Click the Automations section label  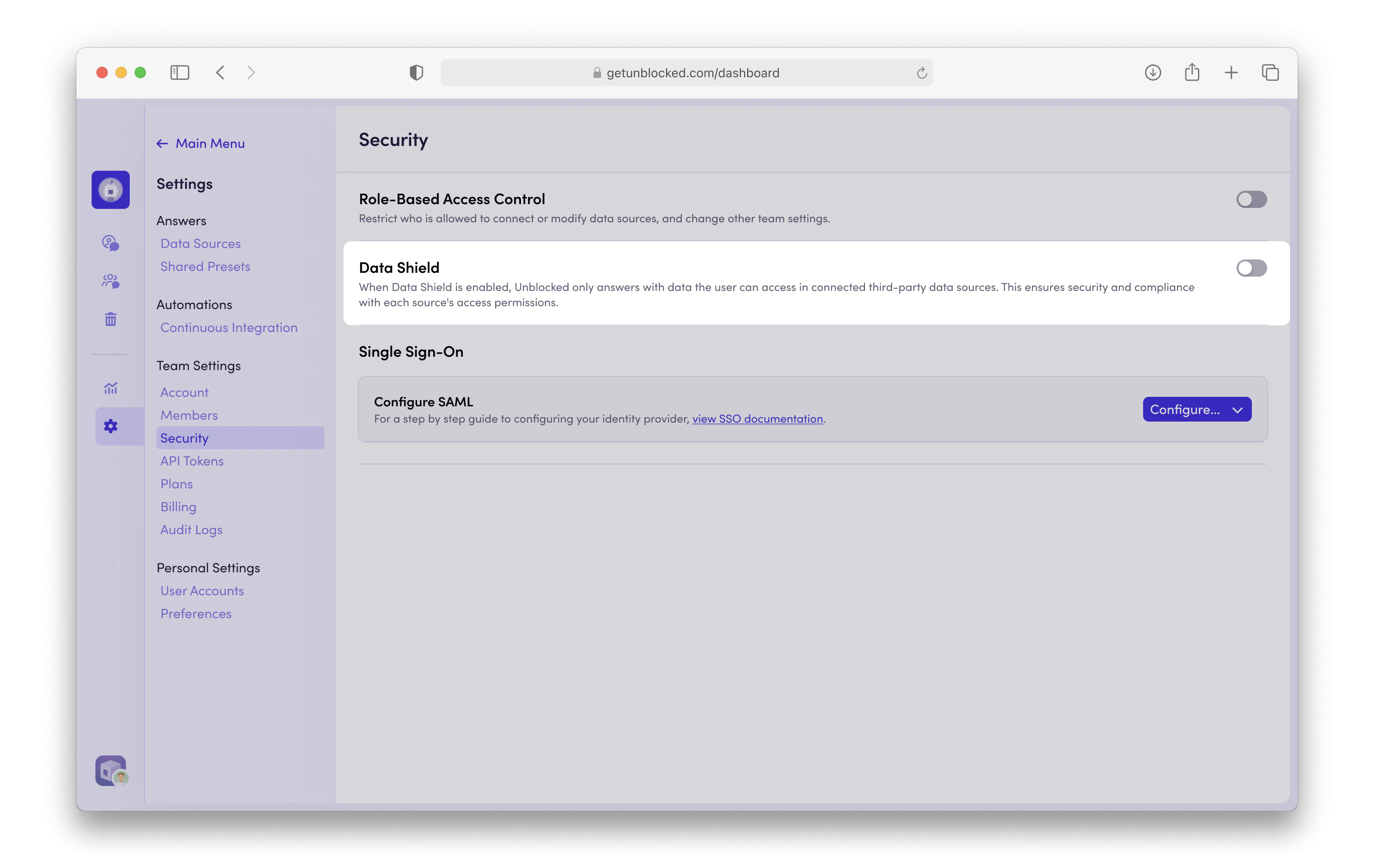[194, 305]
